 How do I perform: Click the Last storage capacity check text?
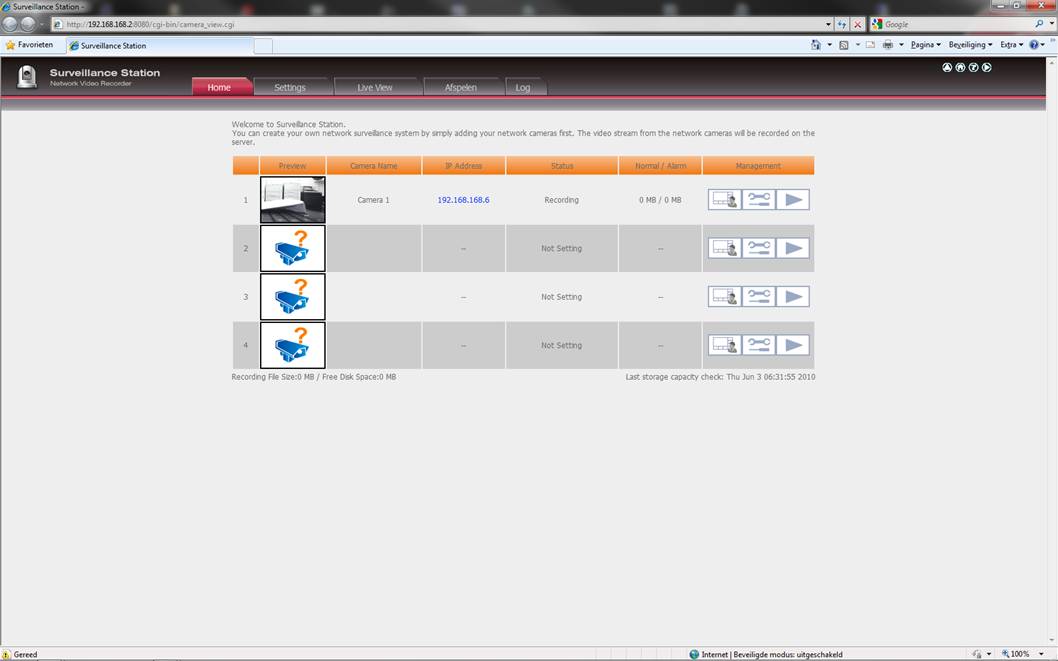click(x=720, y=377)
